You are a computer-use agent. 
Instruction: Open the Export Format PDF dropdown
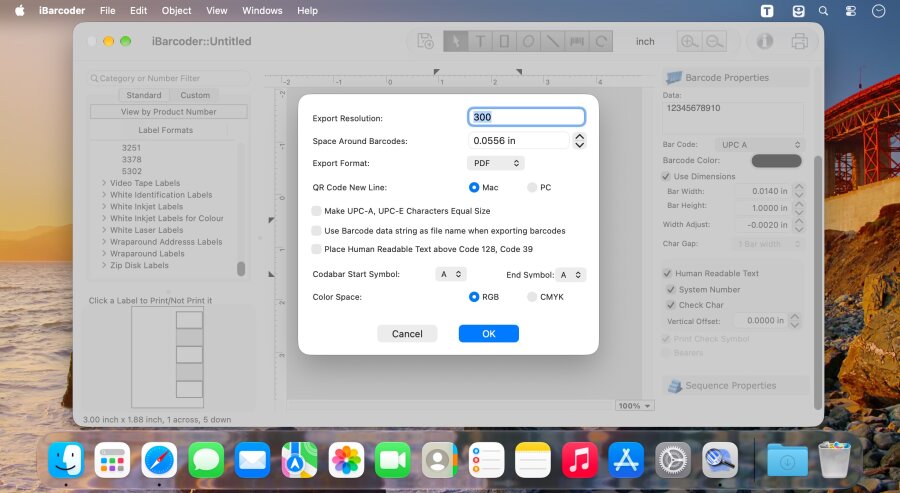pos(496,163)
